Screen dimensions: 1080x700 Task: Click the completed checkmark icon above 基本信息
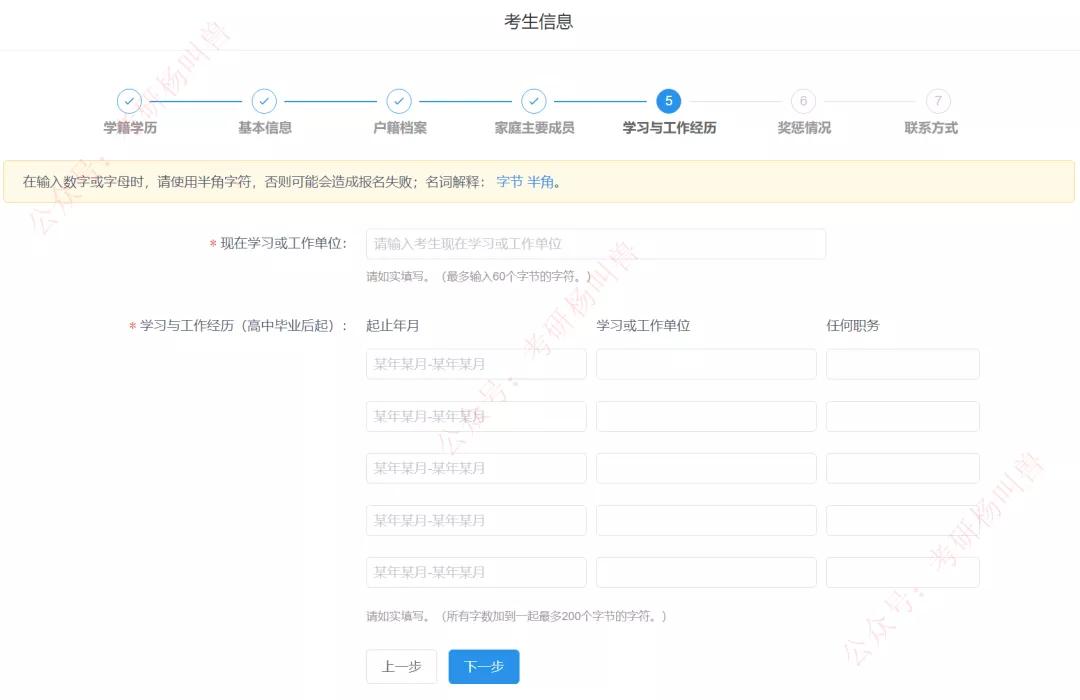click(264, 101)
